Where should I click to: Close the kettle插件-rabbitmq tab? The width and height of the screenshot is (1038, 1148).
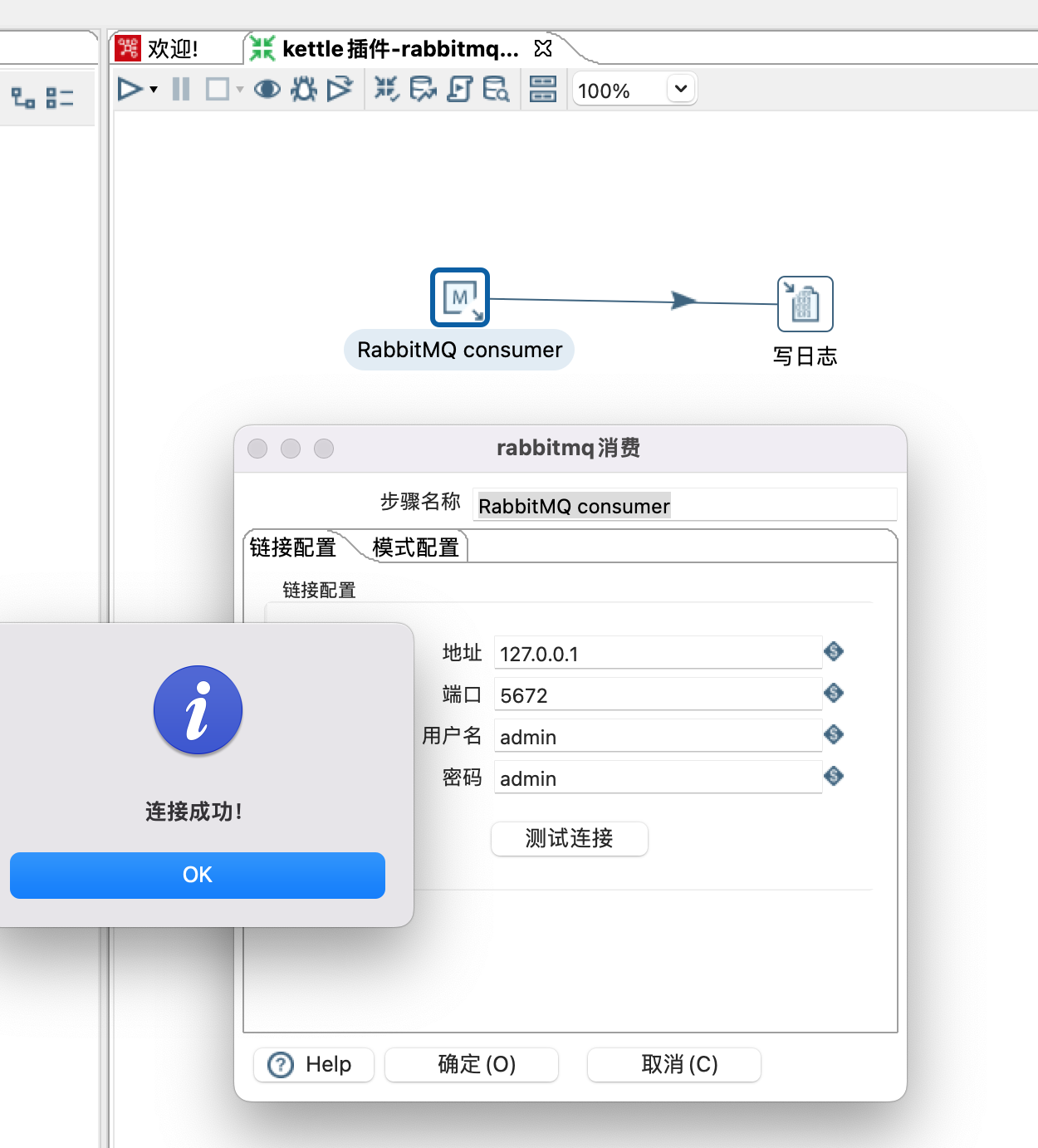(543, 48)
